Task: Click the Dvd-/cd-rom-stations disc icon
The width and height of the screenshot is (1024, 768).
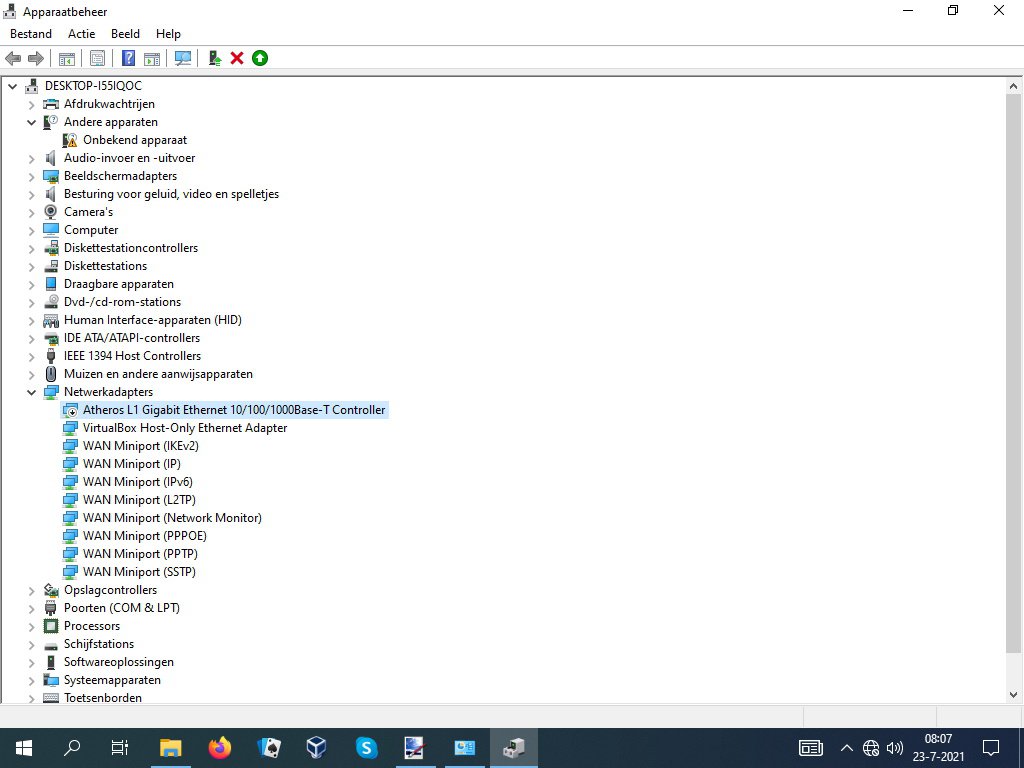Action: [x=50, y=302]
